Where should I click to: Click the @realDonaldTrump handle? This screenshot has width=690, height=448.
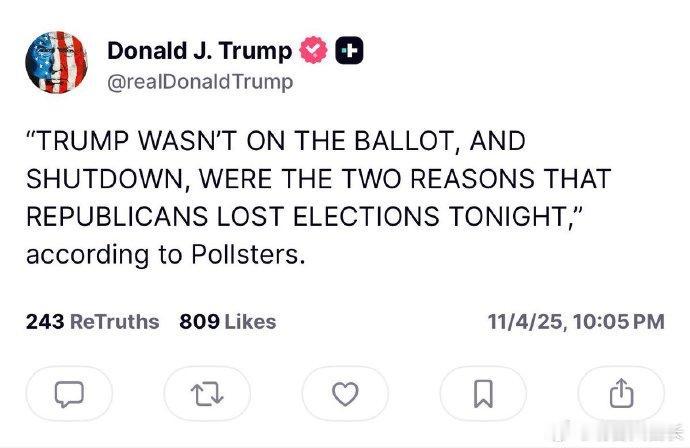200,82
